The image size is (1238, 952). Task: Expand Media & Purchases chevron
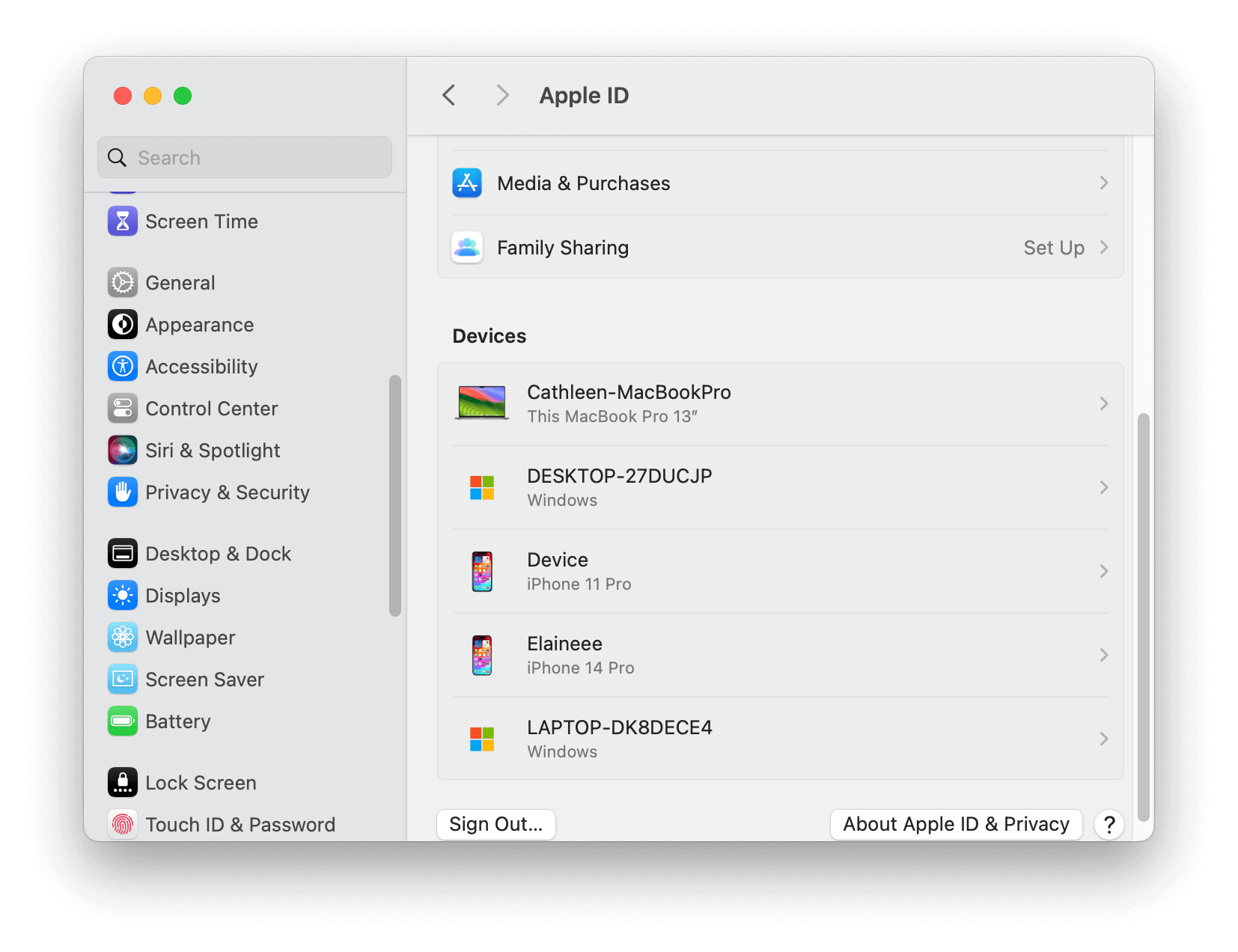1103,183
